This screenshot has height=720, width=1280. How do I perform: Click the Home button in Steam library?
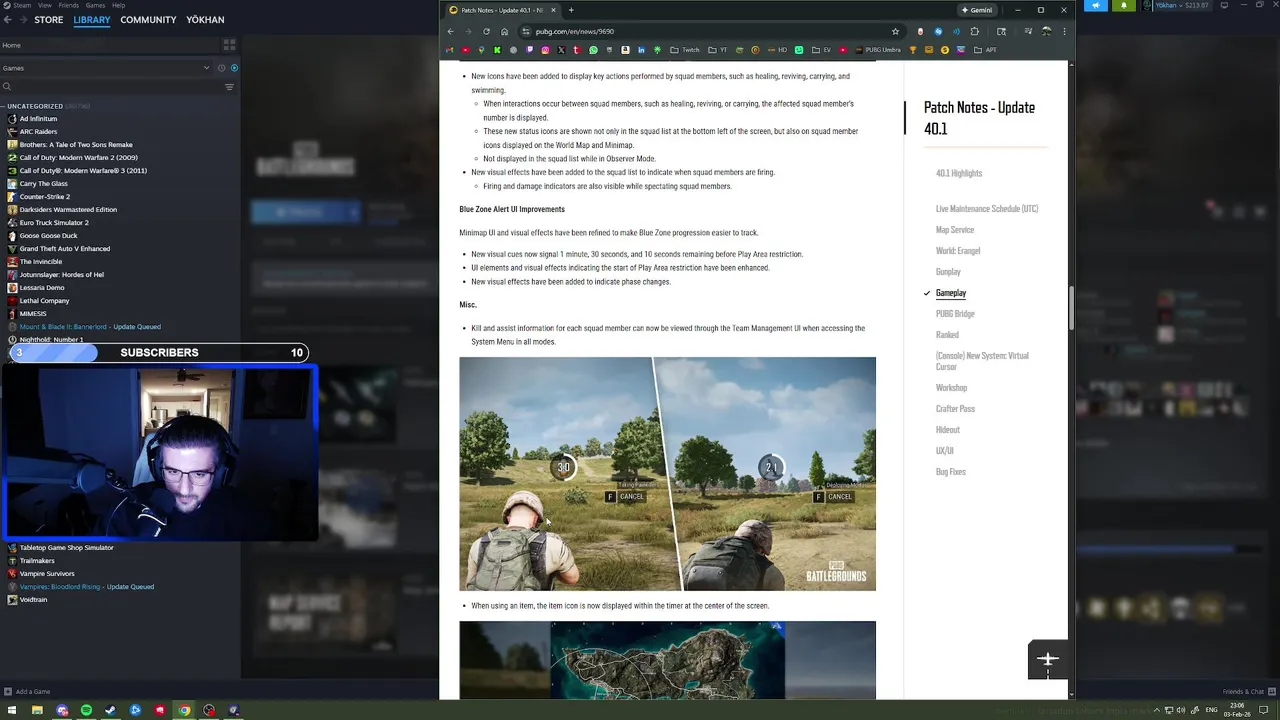pyautogui.click(x=110, y=45)
